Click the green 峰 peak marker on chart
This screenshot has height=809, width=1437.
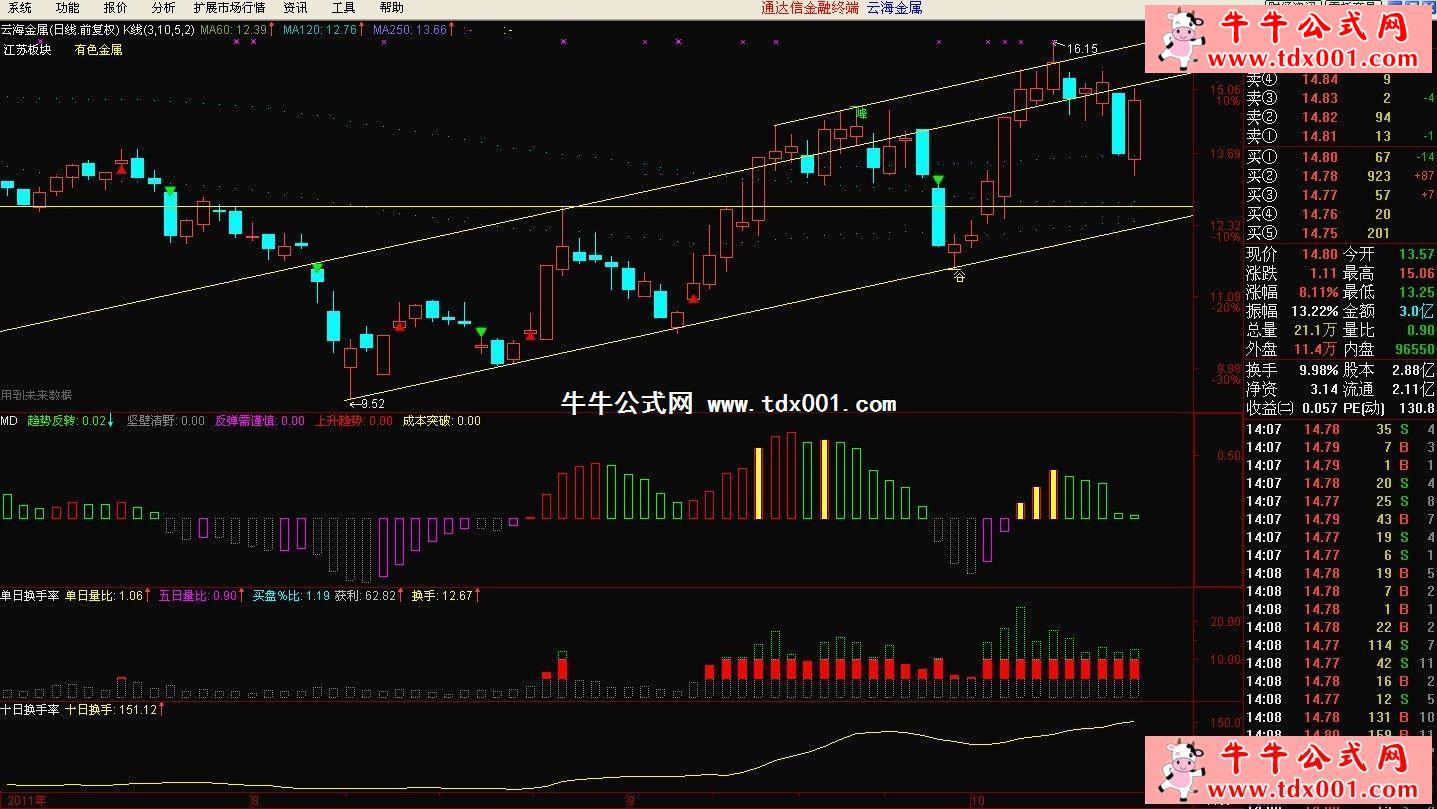click(859, 114)
